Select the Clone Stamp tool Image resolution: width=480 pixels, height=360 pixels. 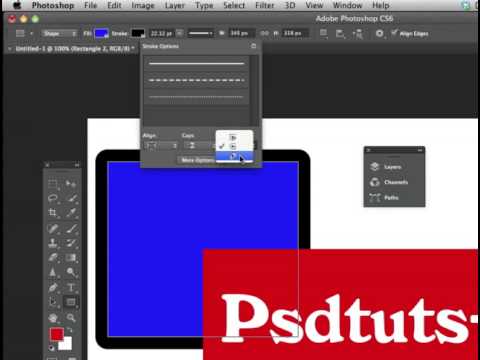(x=53, y=243)
